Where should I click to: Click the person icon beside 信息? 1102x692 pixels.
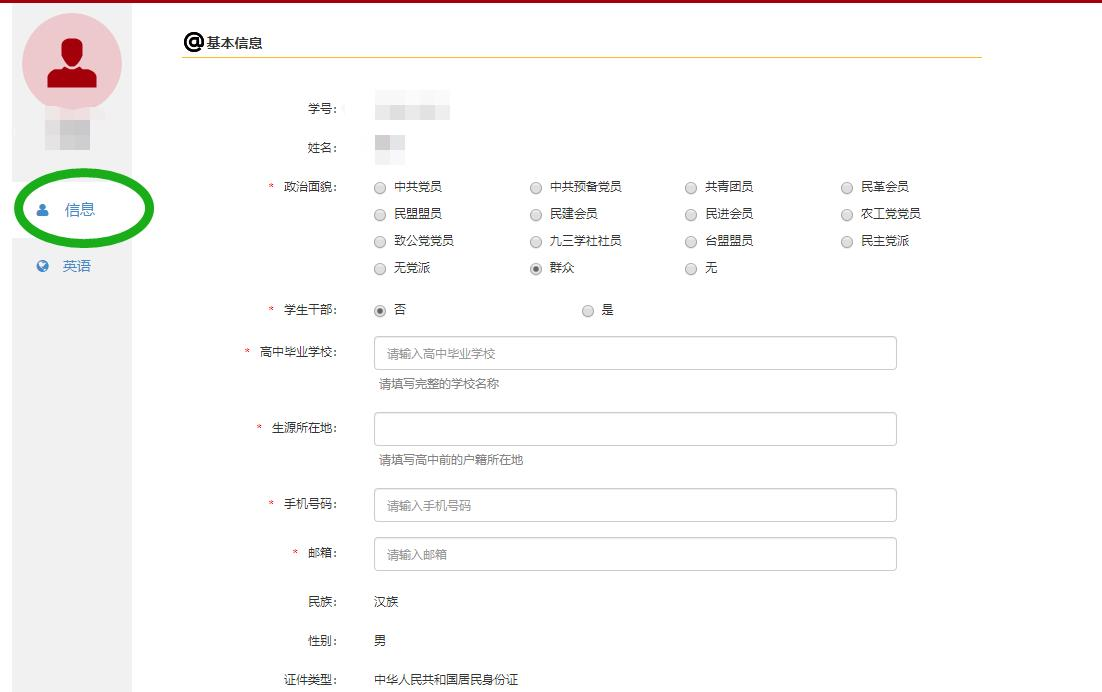[x=42, y=210]
